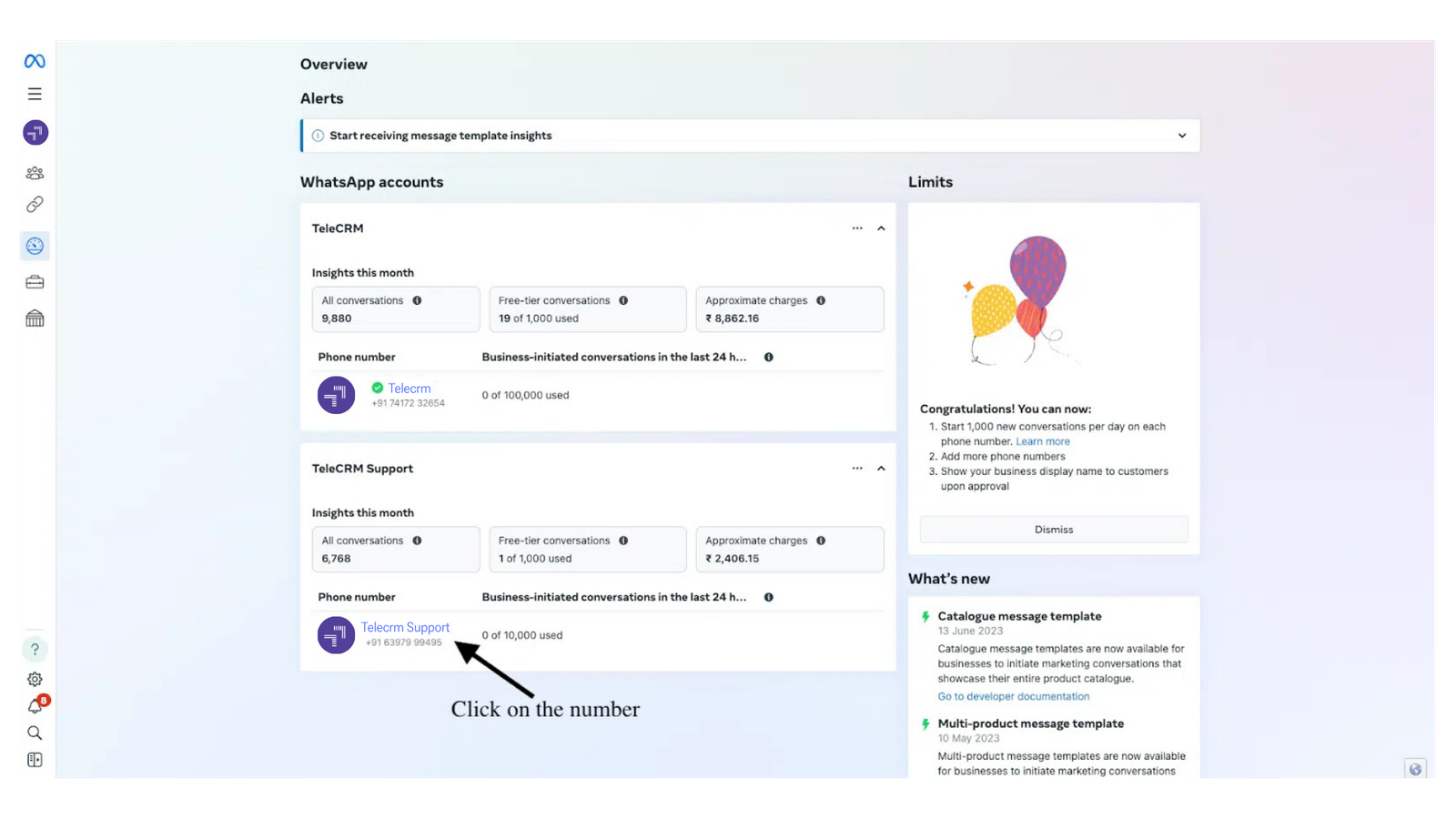Click the search magnifier icon in sidebar
This screenshot has height=819, width=1456.
35,733
